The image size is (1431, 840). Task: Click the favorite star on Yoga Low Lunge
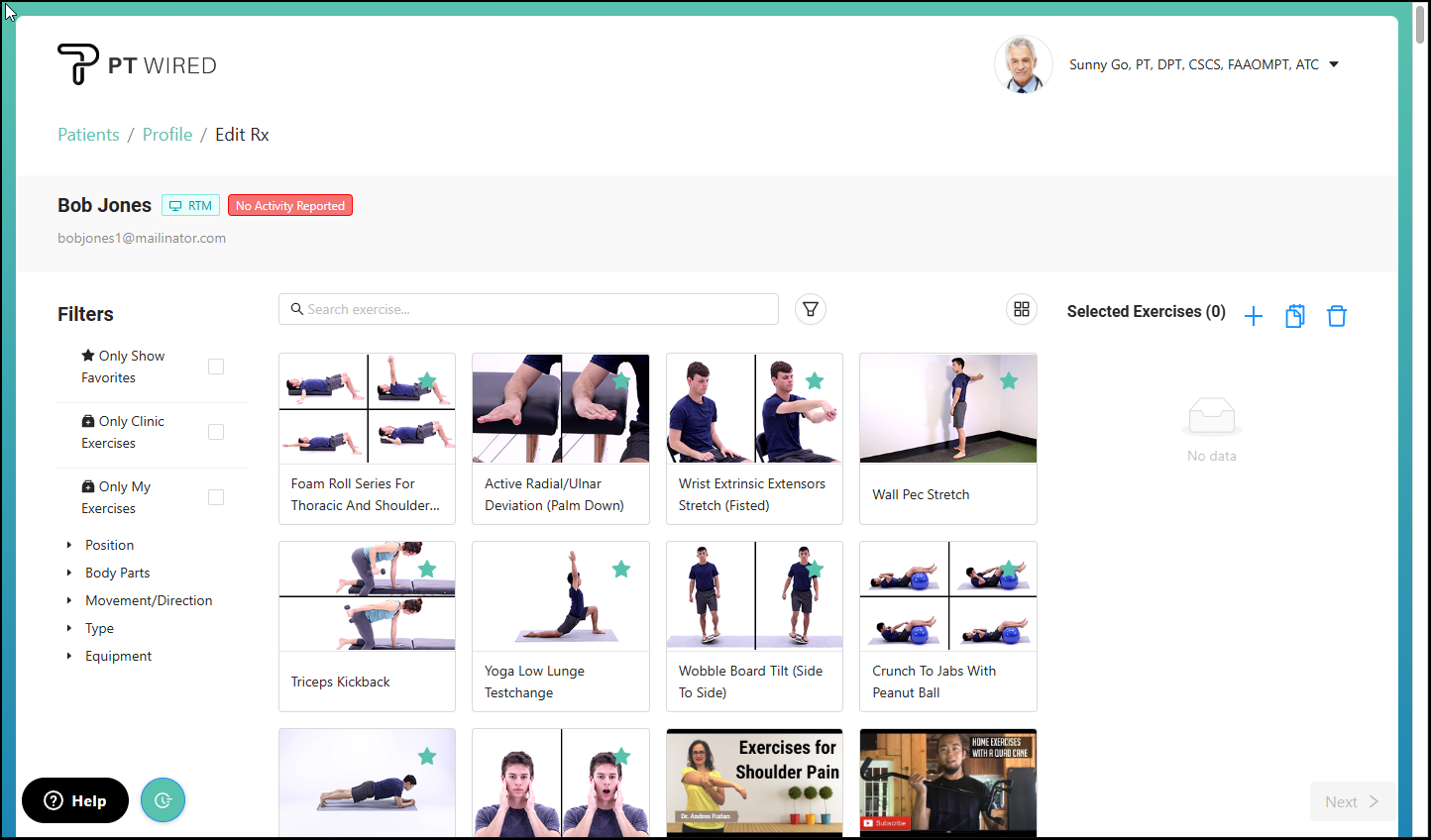point(621,570)
